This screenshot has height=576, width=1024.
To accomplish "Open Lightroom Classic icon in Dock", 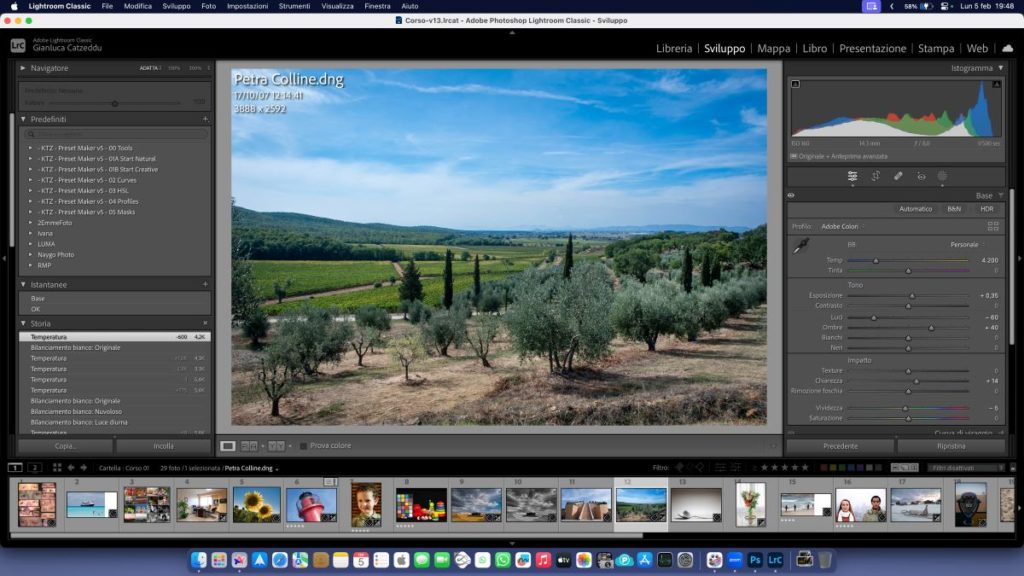I will pyautogui.click(x=775, y=560).
